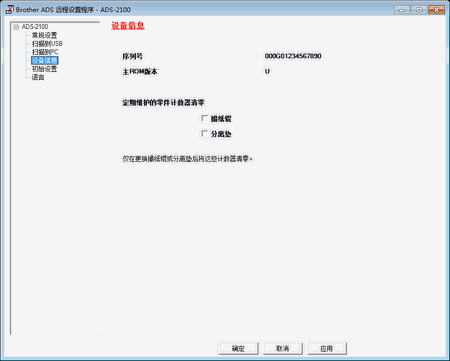Click the 定期维护的零件计数器清零 label
The height and width of the screenshot is (361, 450).
pos(163,102)
